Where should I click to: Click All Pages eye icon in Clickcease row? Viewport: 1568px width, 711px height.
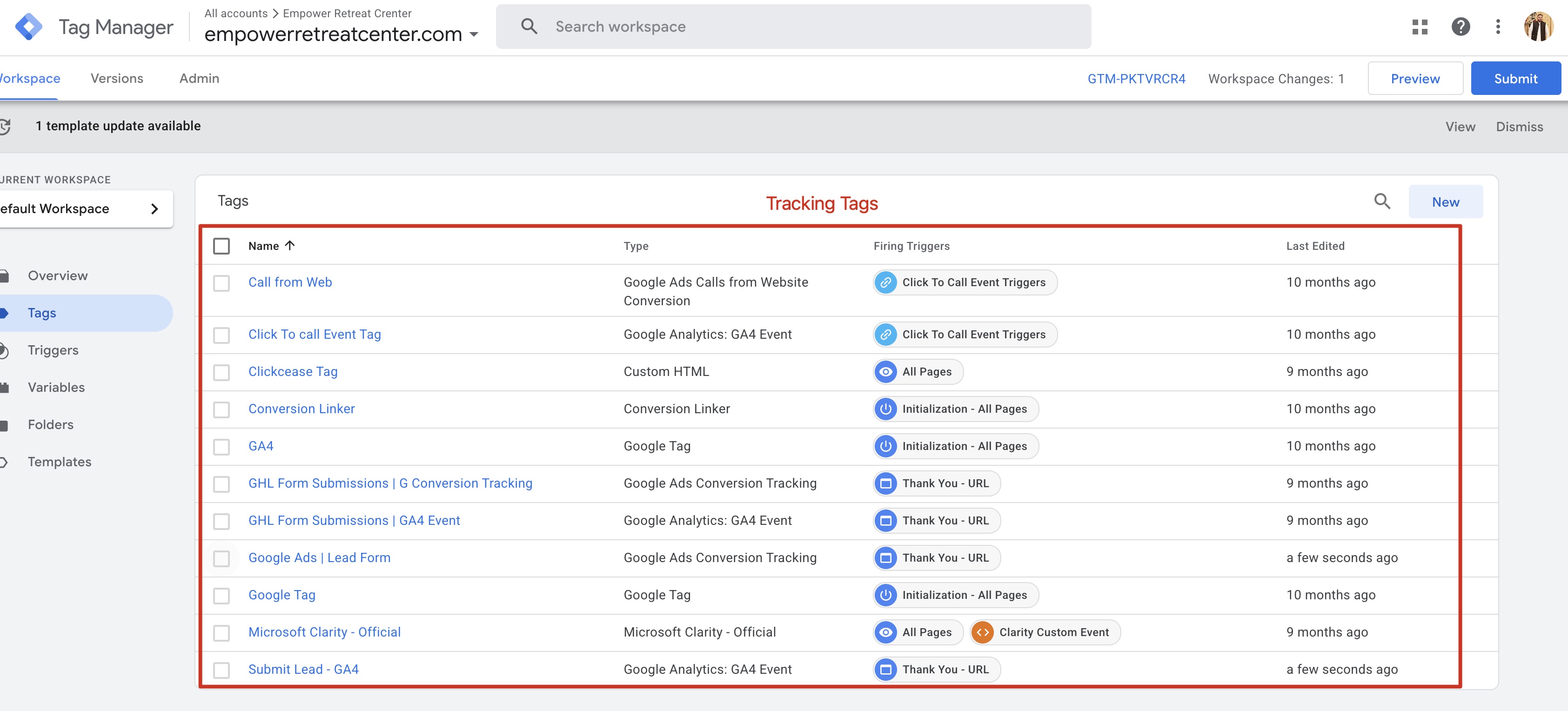(885, 372)
